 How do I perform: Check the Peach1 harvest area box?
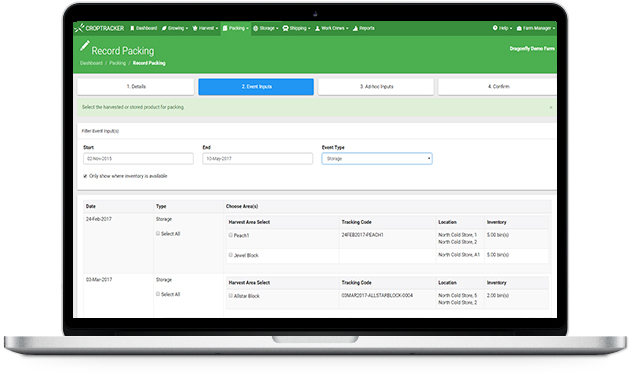tap(231, 235)
